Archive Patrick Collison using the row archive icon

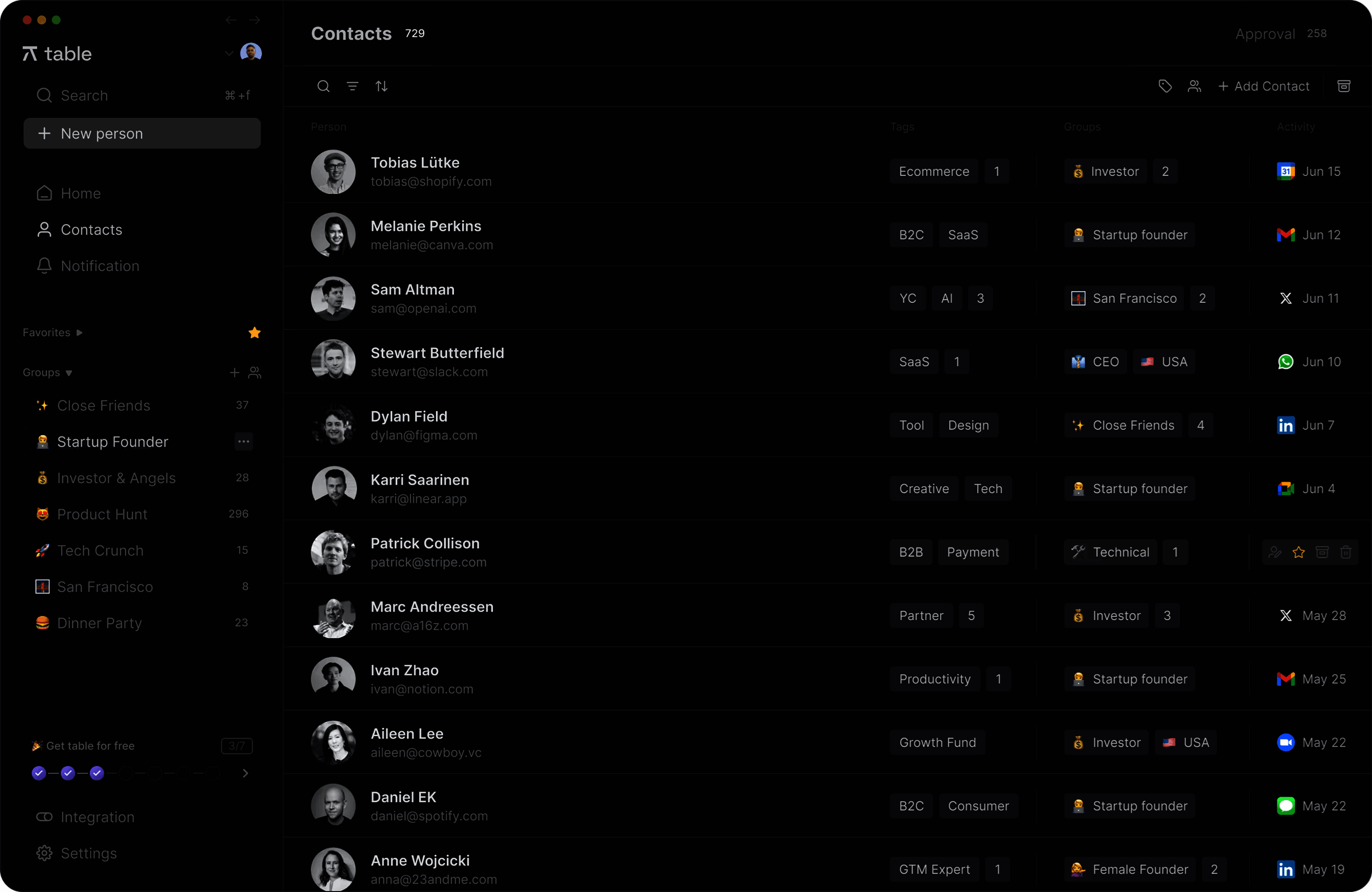[1322, 553]
